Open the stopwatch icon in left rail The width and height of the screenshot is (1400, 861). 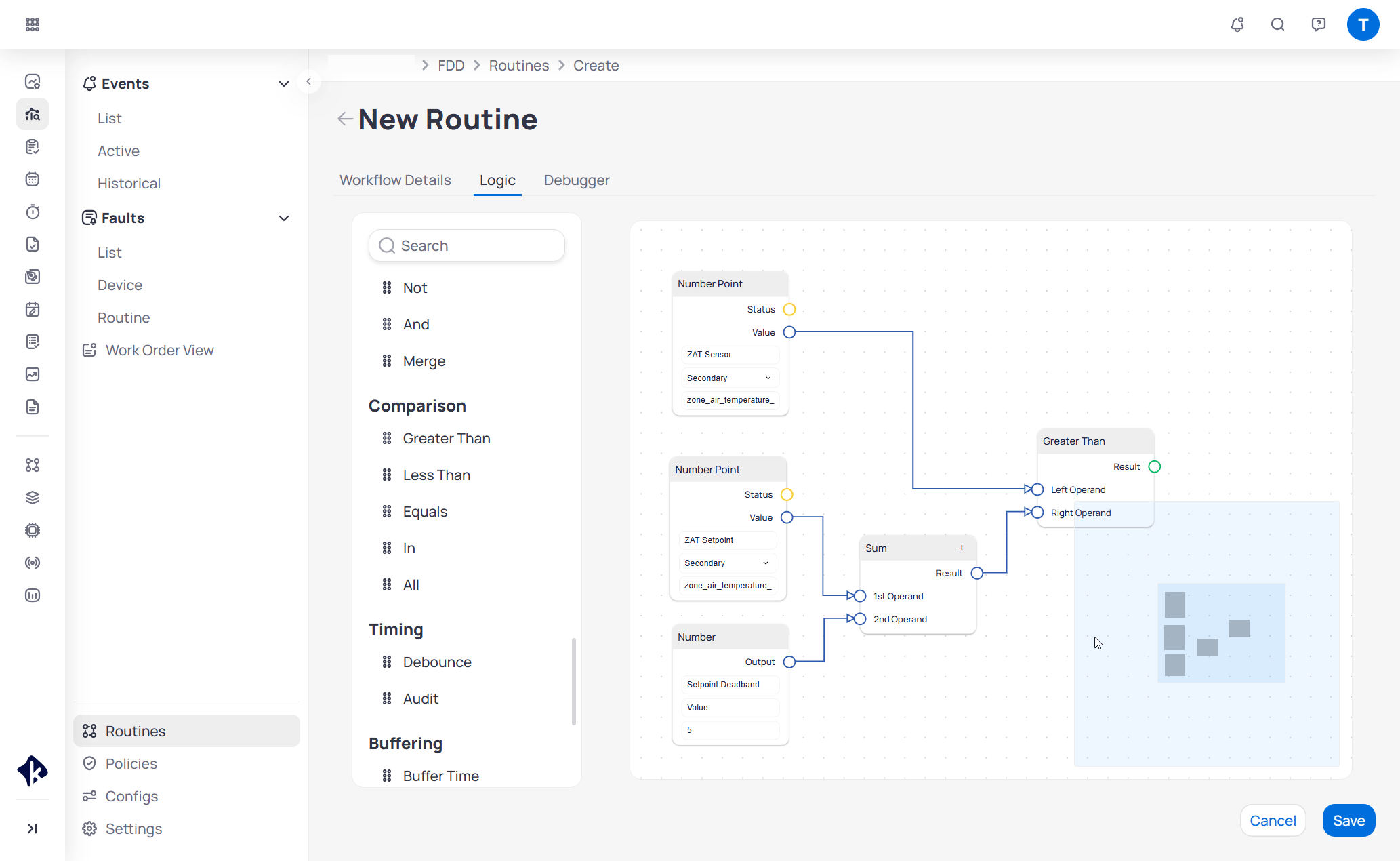[x=33, y=212]
